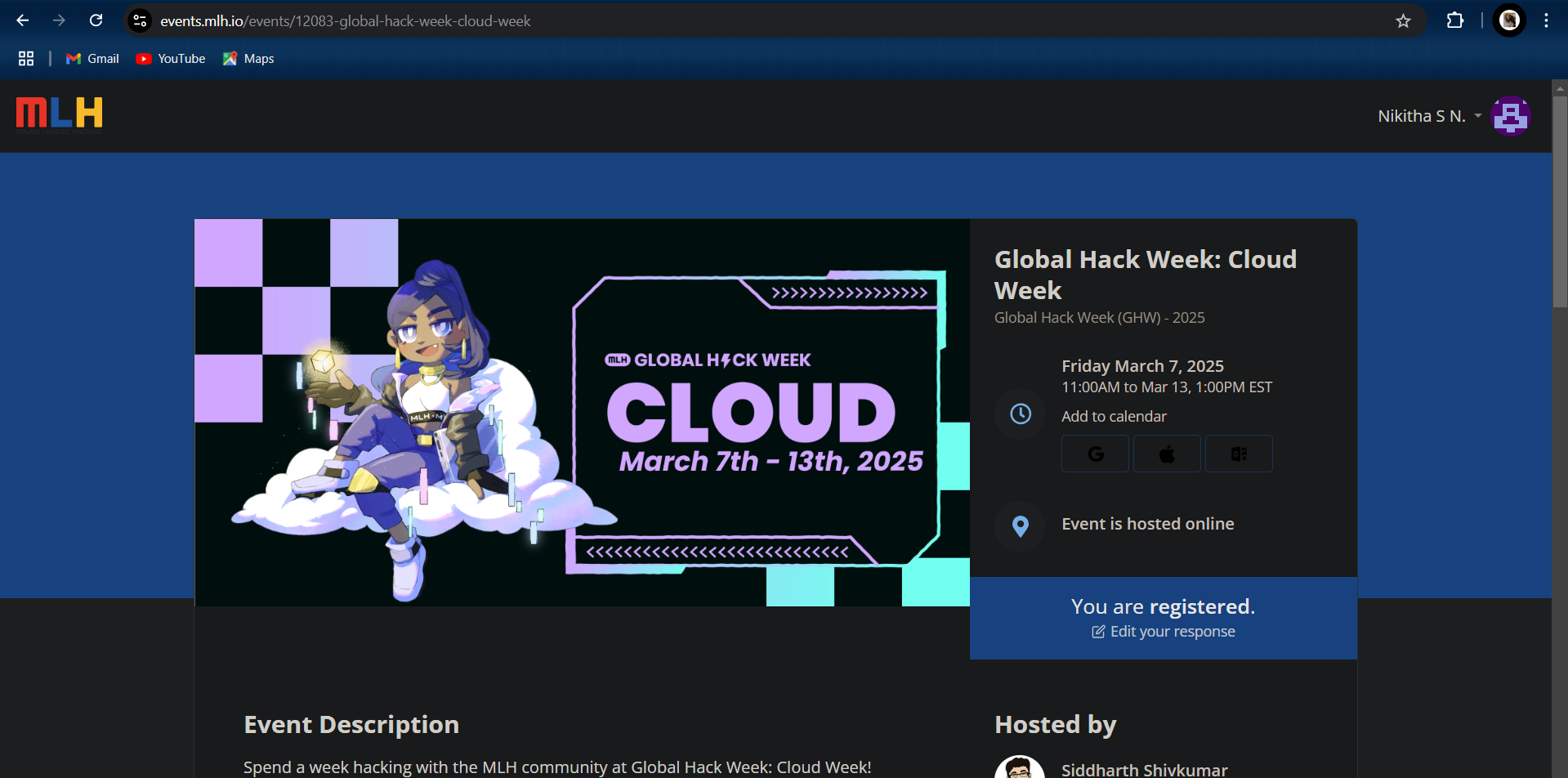Open the apps grid in bookmarks bar

[x=26, y=59]
